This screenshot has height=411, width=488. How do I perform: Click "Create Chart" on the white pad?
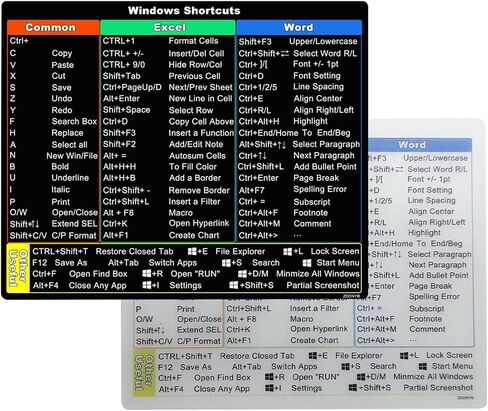[x=314, y=340]
